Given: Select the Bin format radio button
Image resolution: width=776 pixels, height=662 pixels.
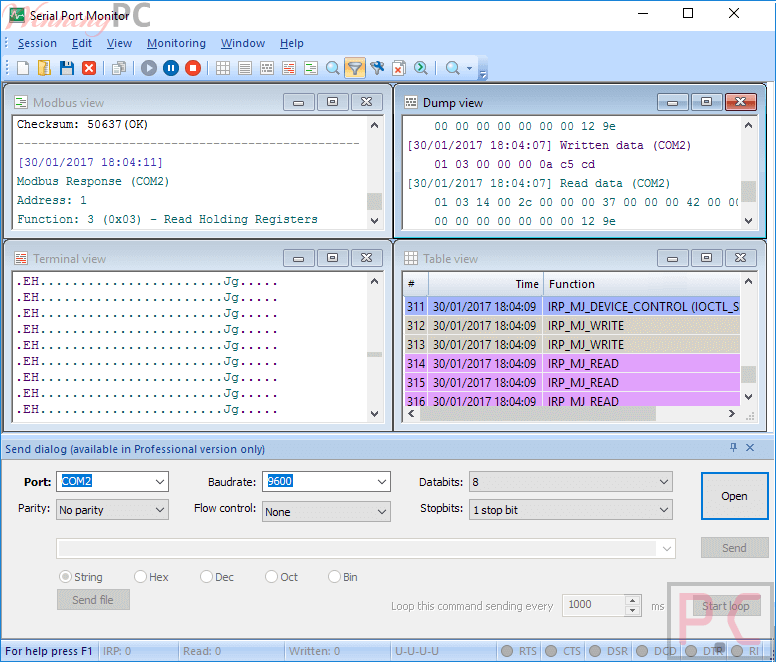Looking at the screenshot, I should tap(335, 577).
